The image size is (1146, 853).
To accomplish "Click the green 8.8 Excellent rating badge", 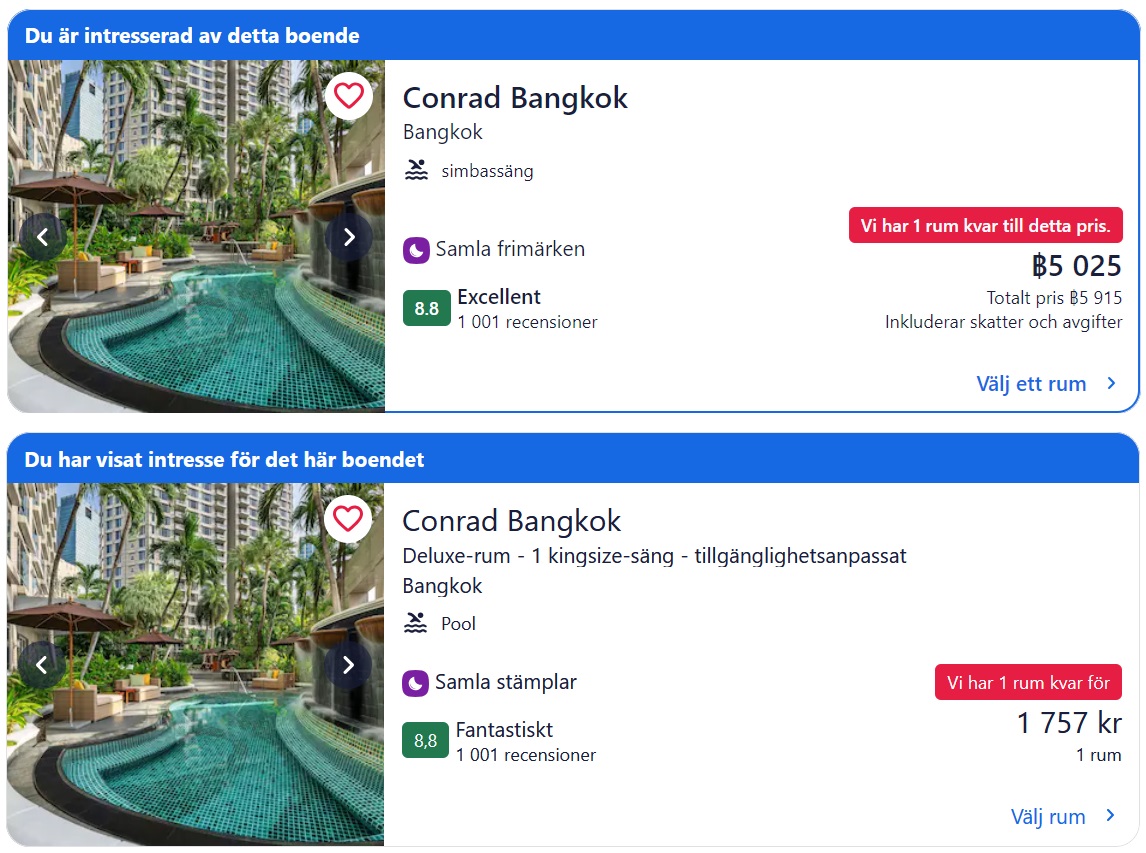I will coord(426,308).
